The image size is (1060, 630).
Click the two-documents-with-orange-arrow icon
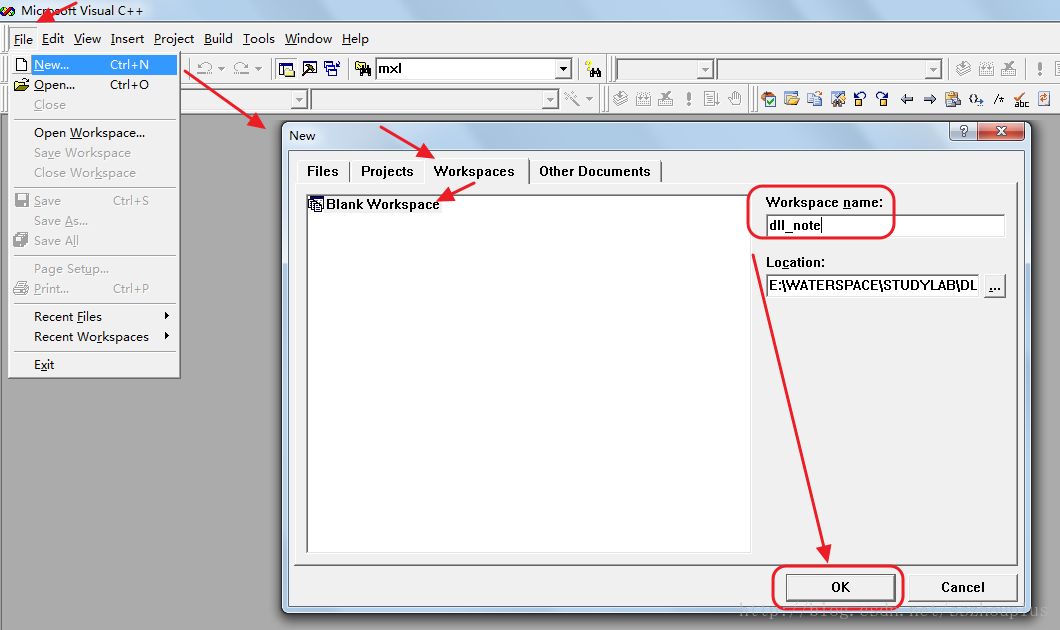click(x=815, y=99)
